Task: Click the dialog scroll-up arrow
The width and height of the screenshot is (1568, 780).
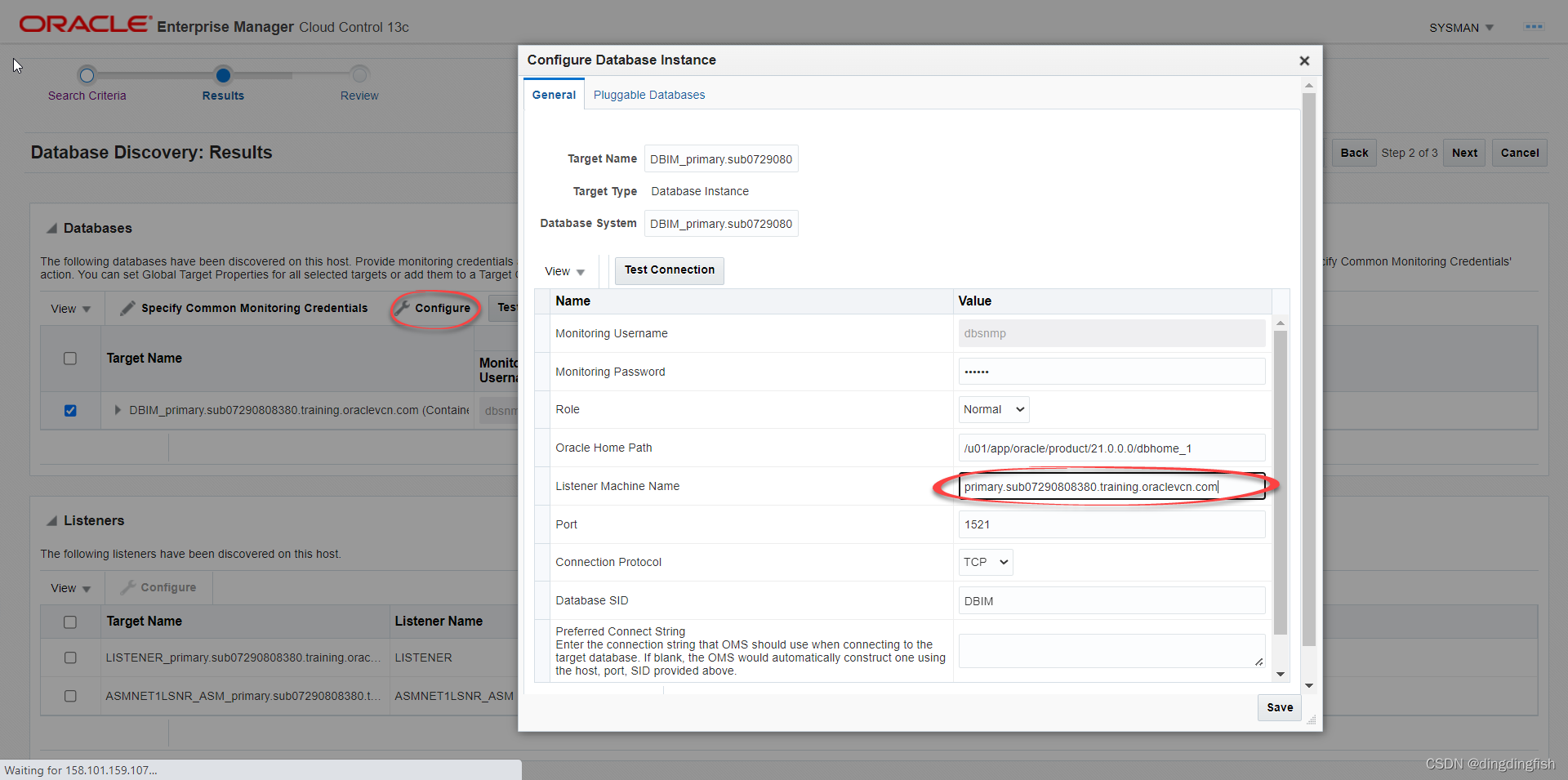Action: tap(1309, 86)
